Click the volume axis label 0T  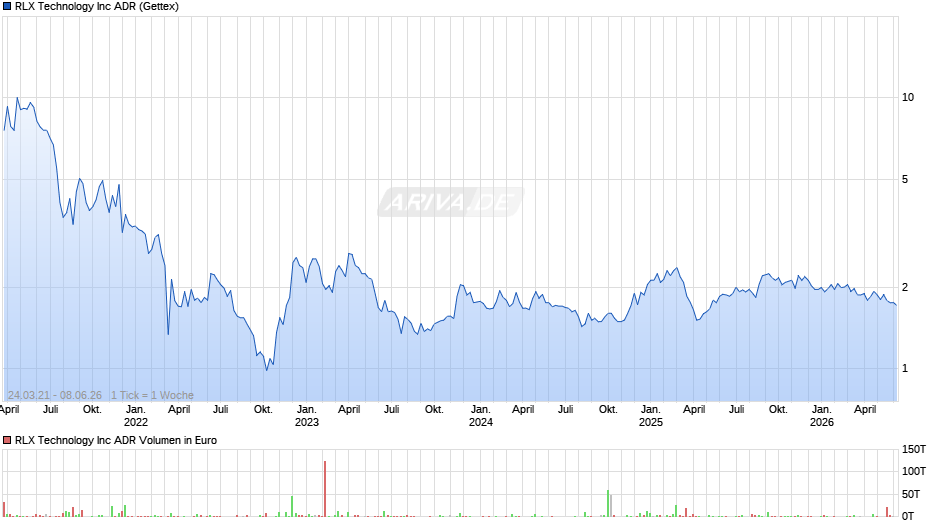(x=908, y=516)
